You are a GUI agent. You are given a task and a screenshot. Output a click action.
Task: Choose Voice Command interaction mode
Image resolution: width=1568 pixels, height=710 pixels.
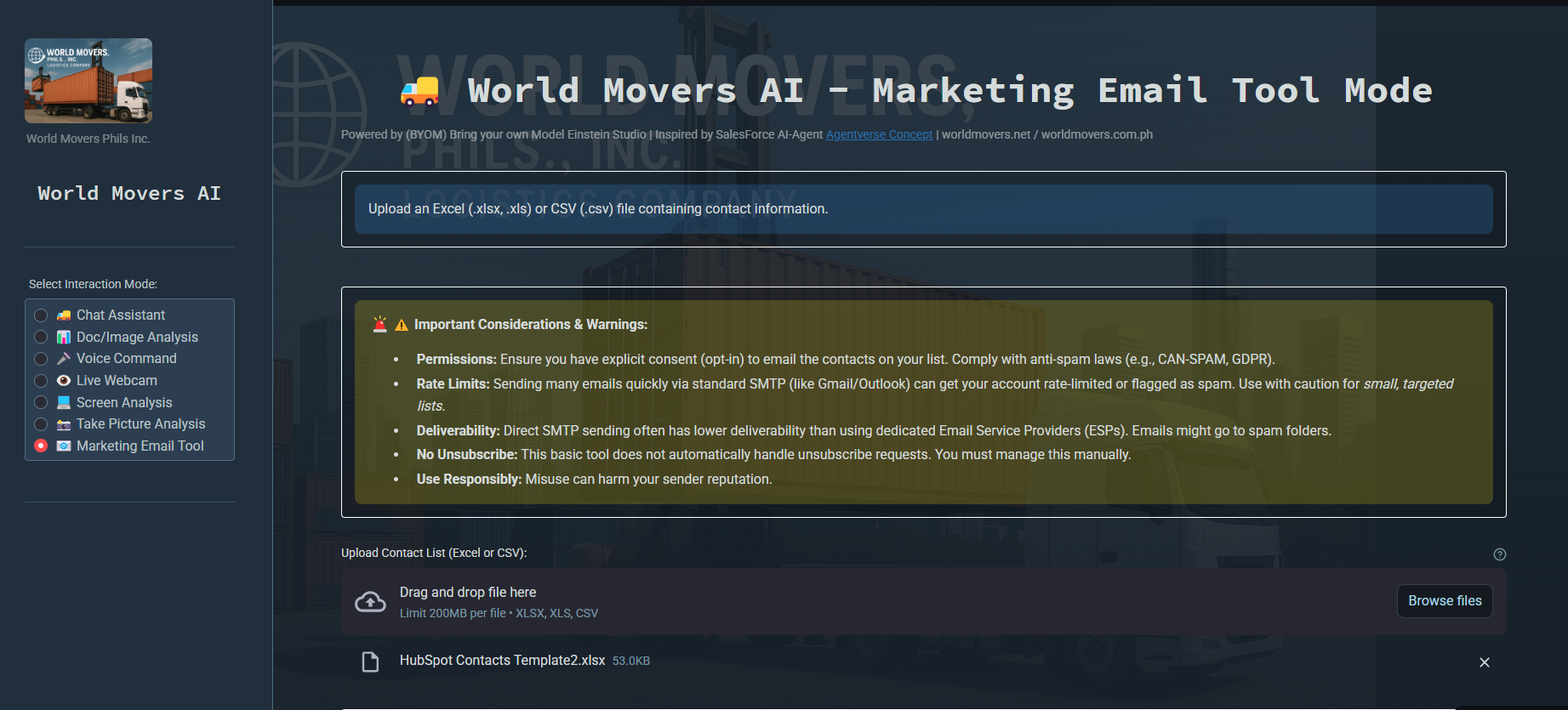pyautogui.click(x=41, y=359)
